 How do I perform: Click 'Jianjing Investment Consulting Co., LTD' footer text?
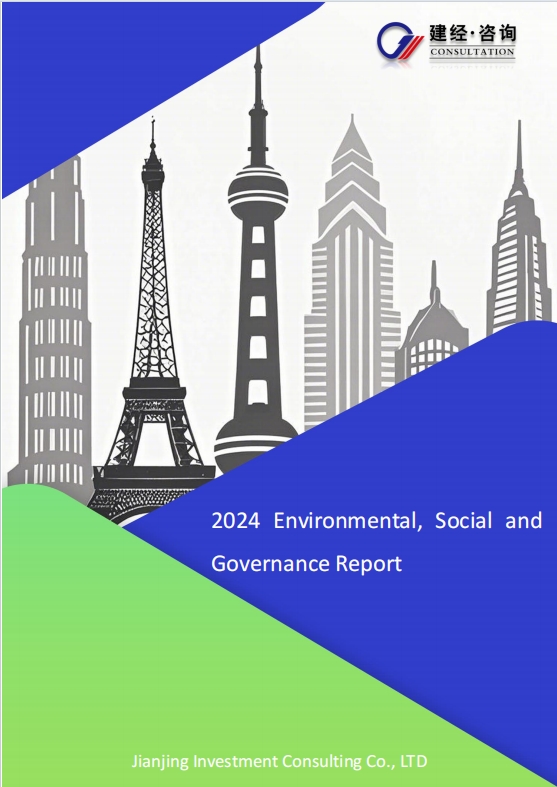tap(279, 761)
